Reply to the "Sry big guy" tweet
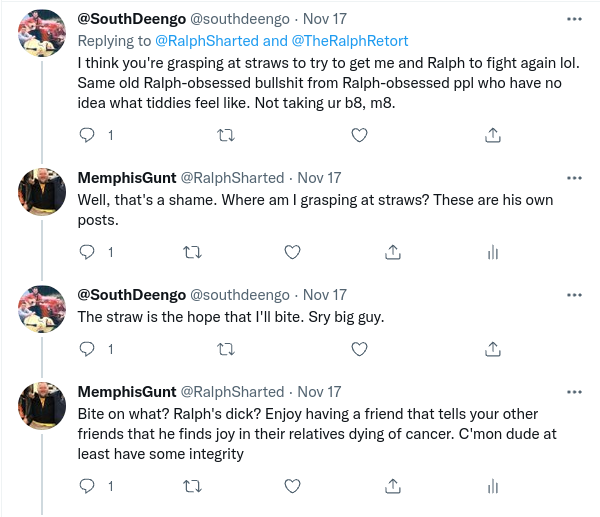 point(87,349)
